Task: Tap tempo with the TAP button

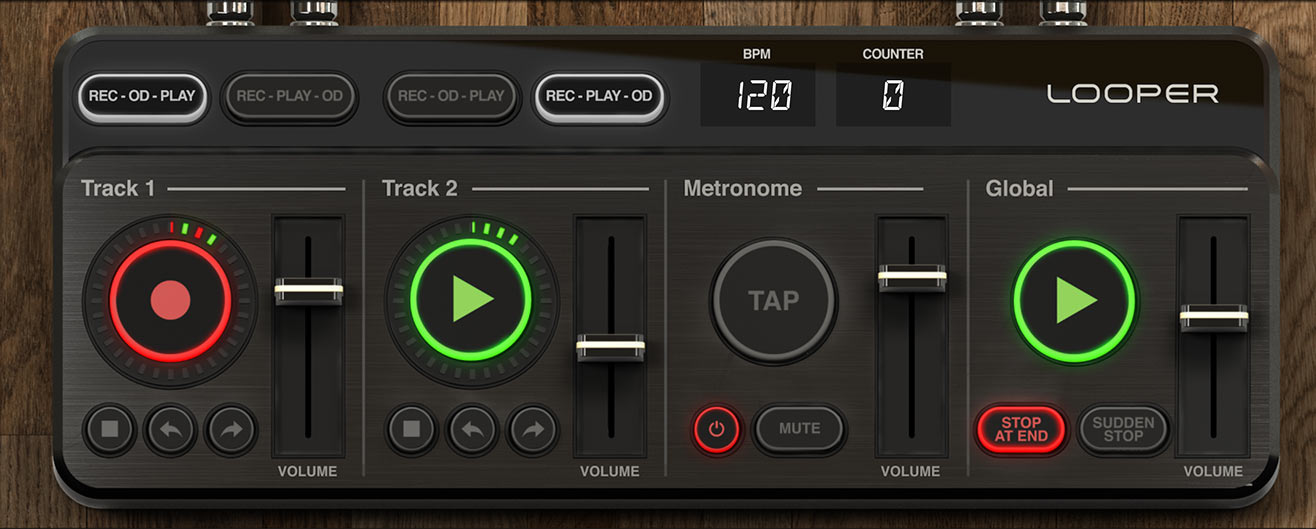Action: pos(774,300)
